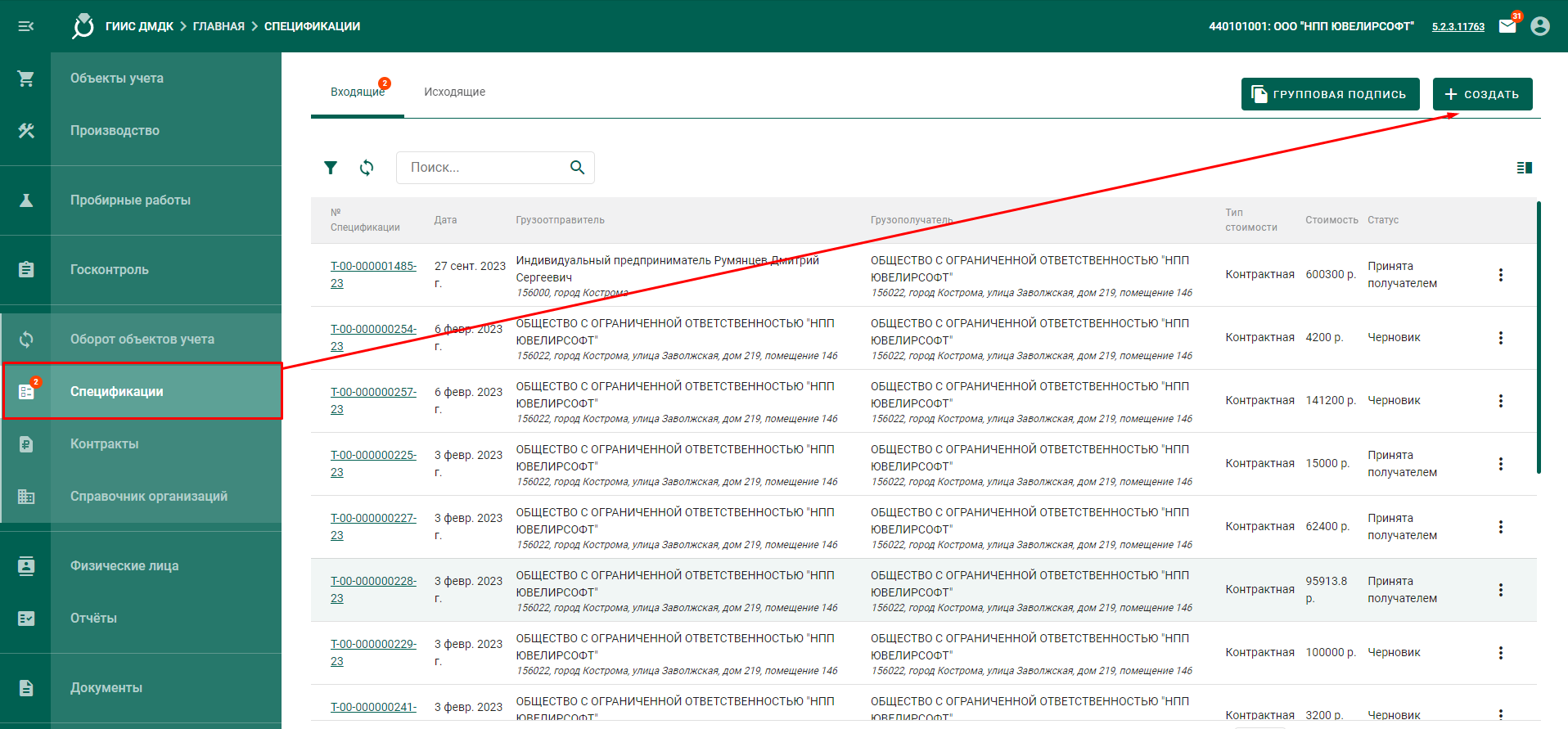Open specification link T-00-000000229-23
Viewport: 1568px width, 729px height.
pyautogui.click(x=373, y=653)
